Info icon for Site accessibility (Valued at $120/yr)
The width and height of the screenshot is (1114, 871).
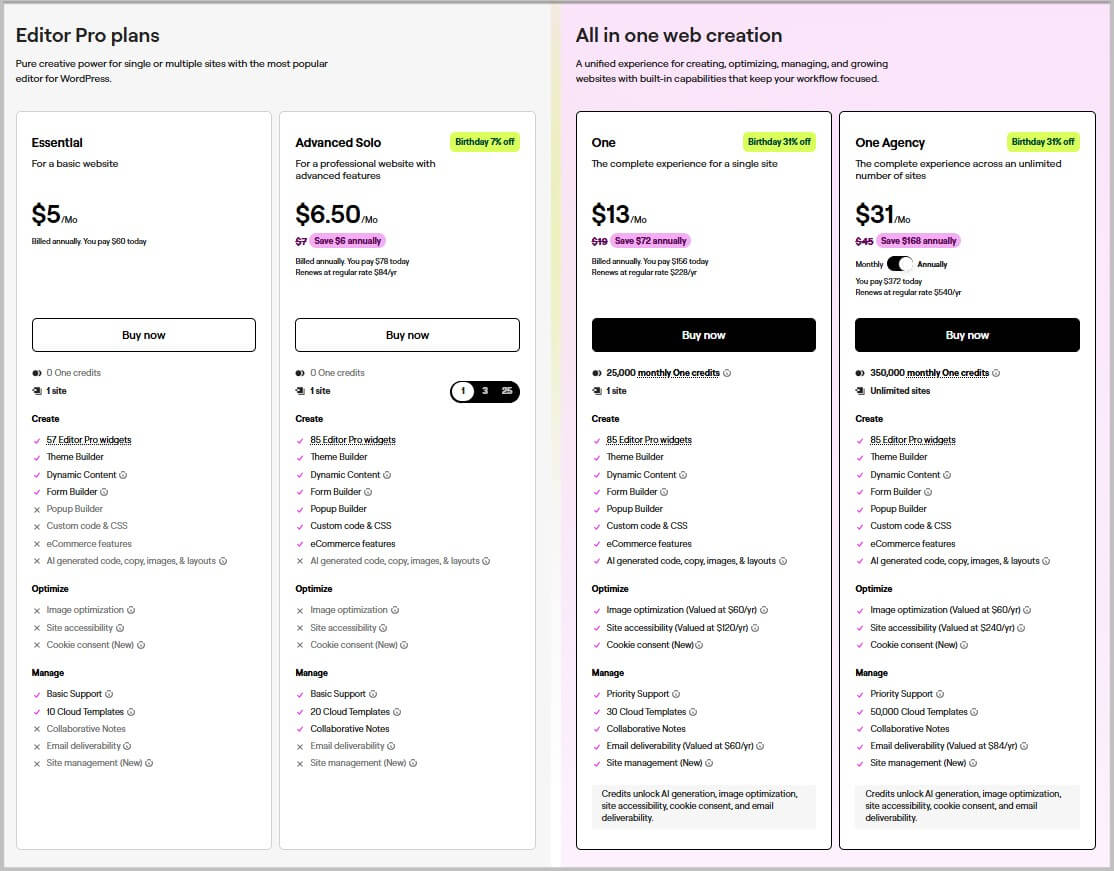point(755,627)
